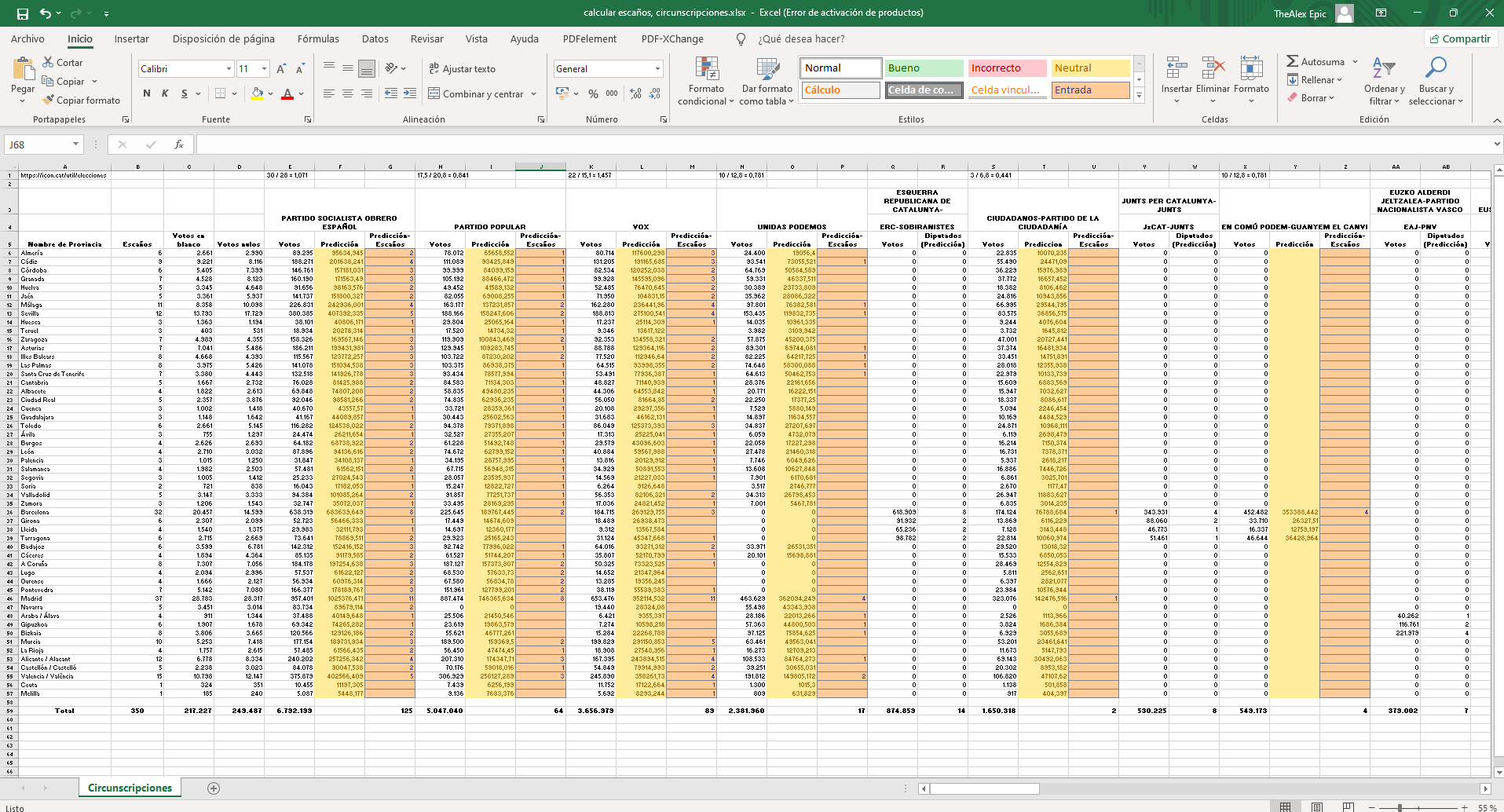Switch to the Datos tab
The height and width of the screenshot is (812, 1504).
click(x=375, y=38)
